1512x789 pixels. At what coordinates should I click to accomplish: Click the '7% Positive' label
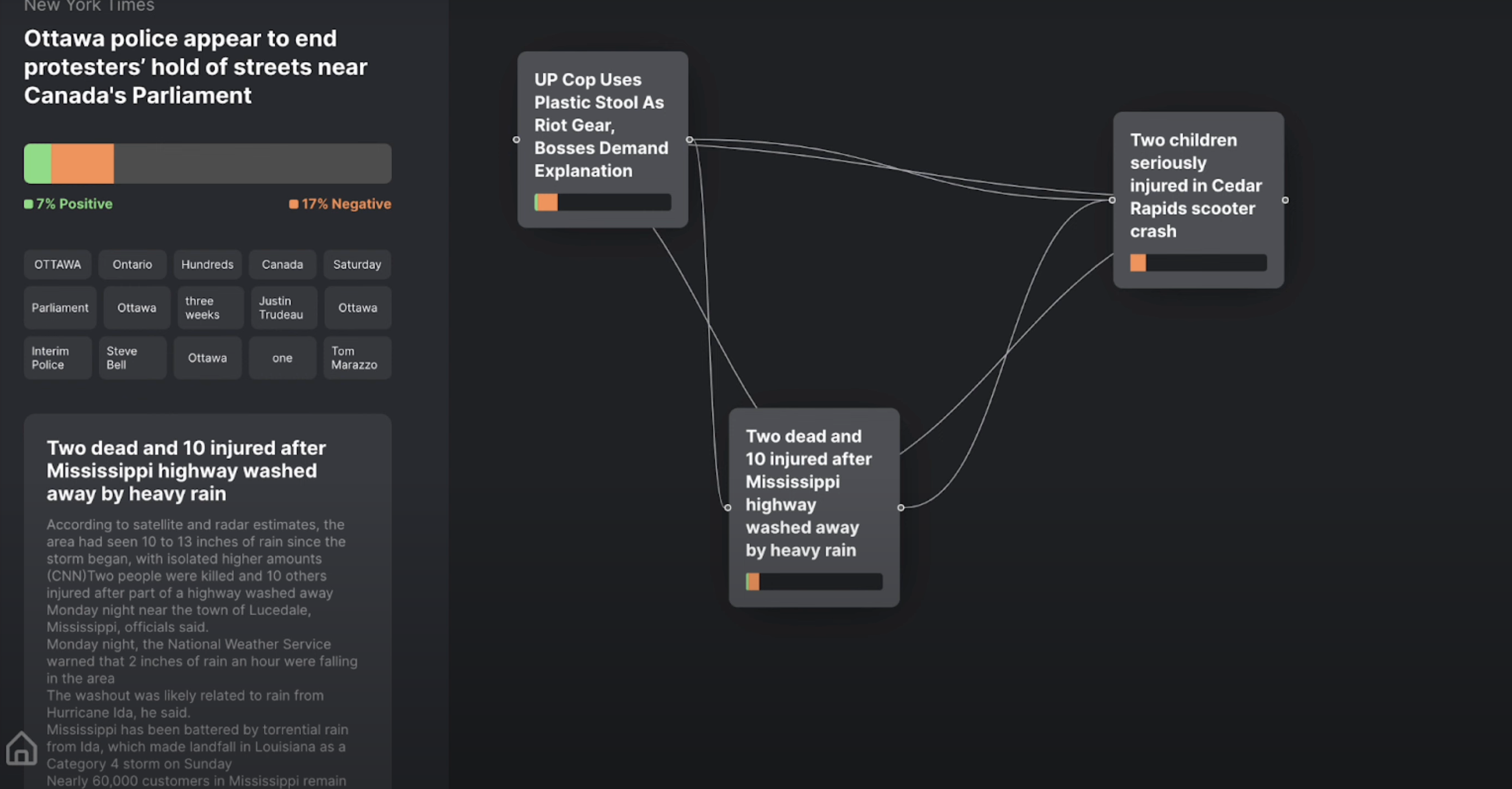68,204
